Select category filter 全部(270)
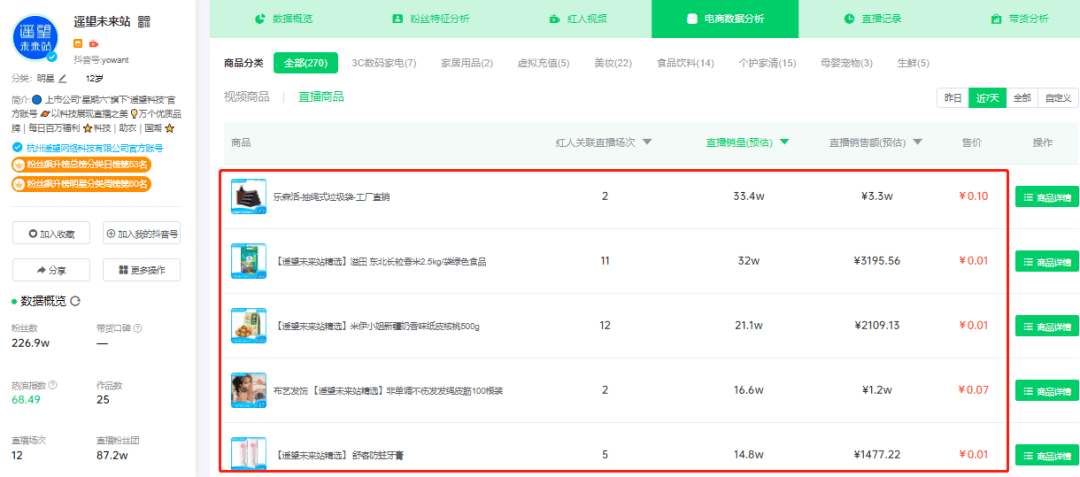Screen dimensions: 1080x477 pyautogui.click(x=306, y=63)
